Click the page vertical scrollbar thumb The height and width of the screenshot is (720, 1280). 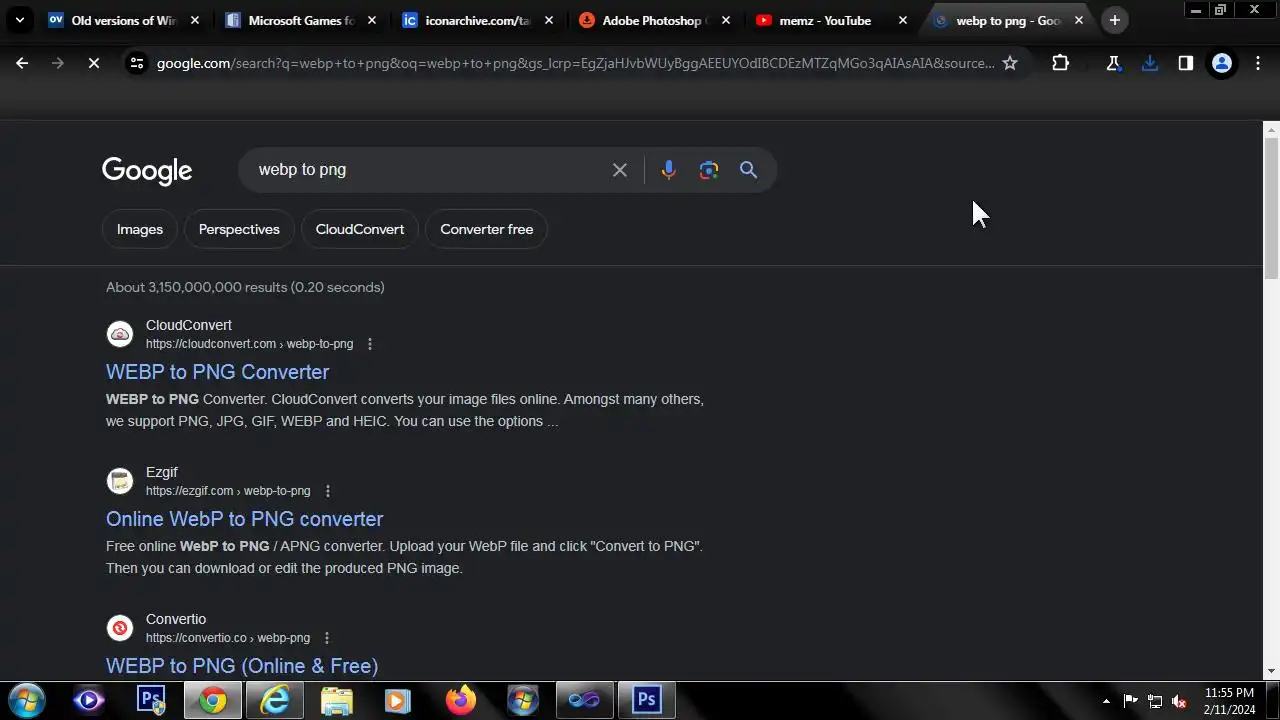click(1271, 208)
